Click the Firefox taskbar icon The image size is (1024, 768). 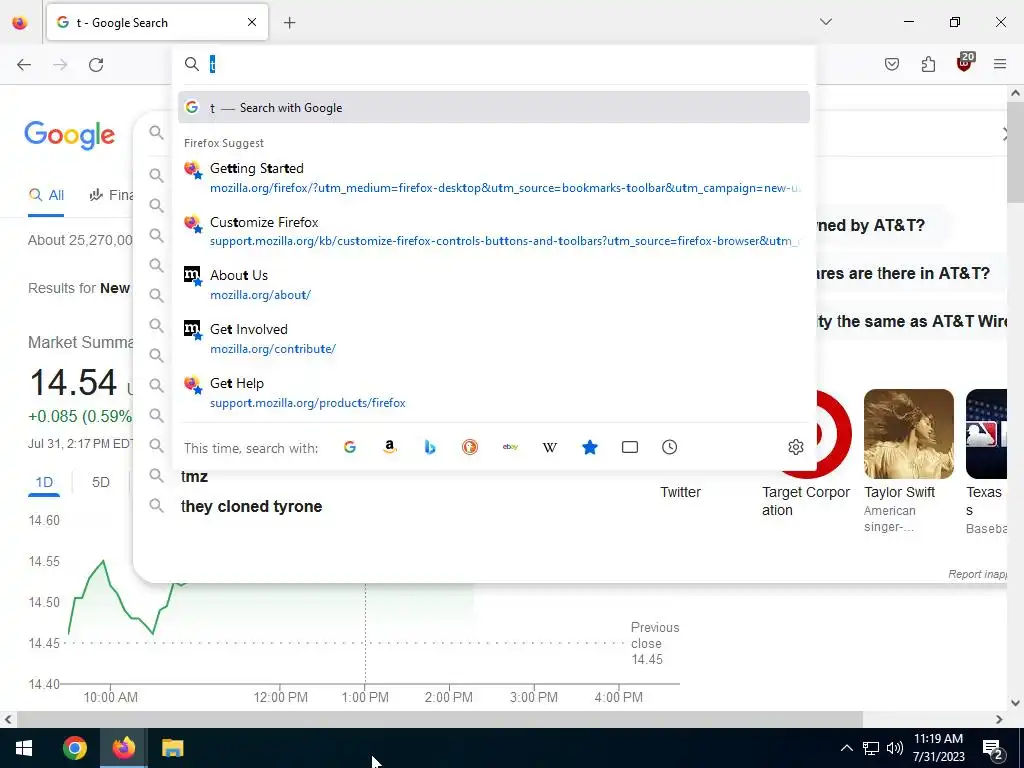[x=123, y=748]
